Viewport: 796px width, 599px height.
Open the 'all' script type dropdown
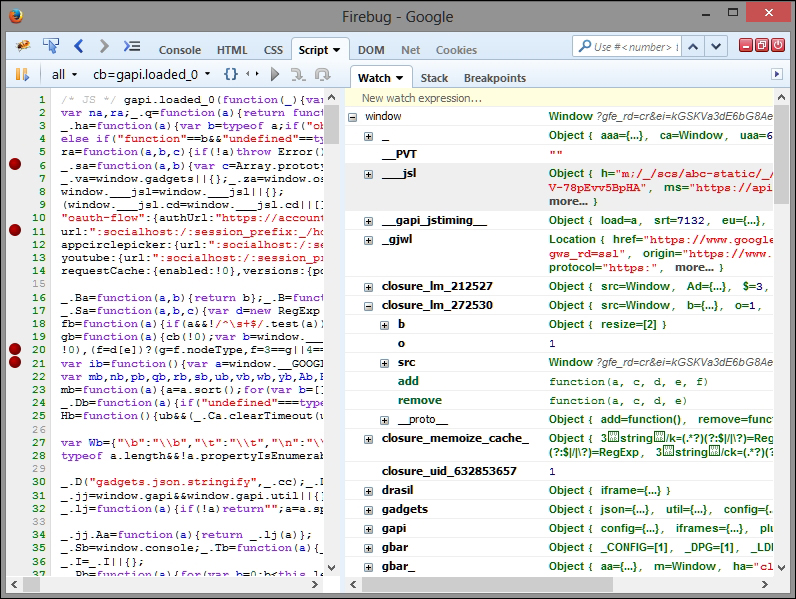pos(64,75)
